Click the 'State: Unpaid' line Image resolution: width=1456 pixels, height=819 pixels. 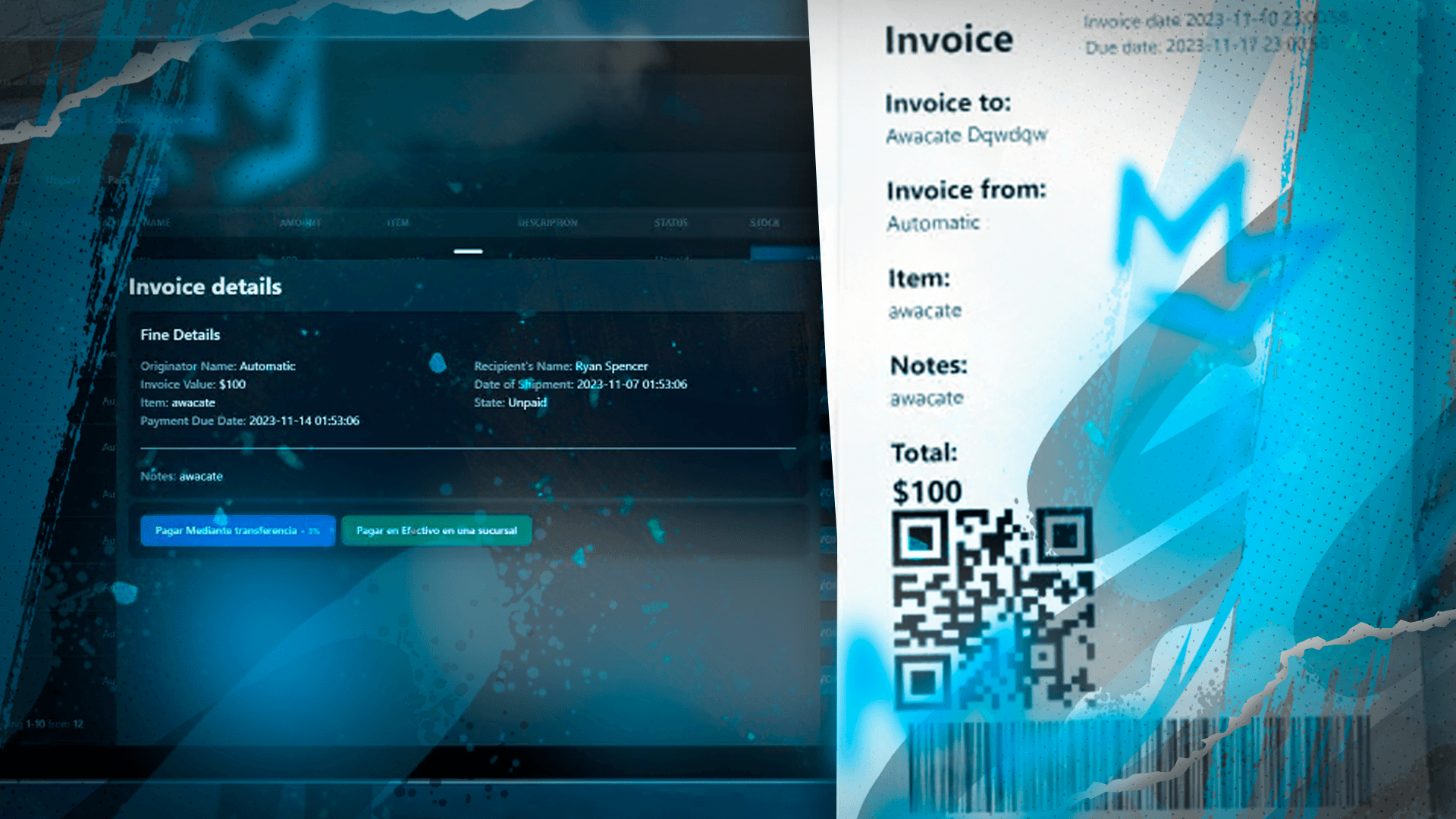coord(510,403)
